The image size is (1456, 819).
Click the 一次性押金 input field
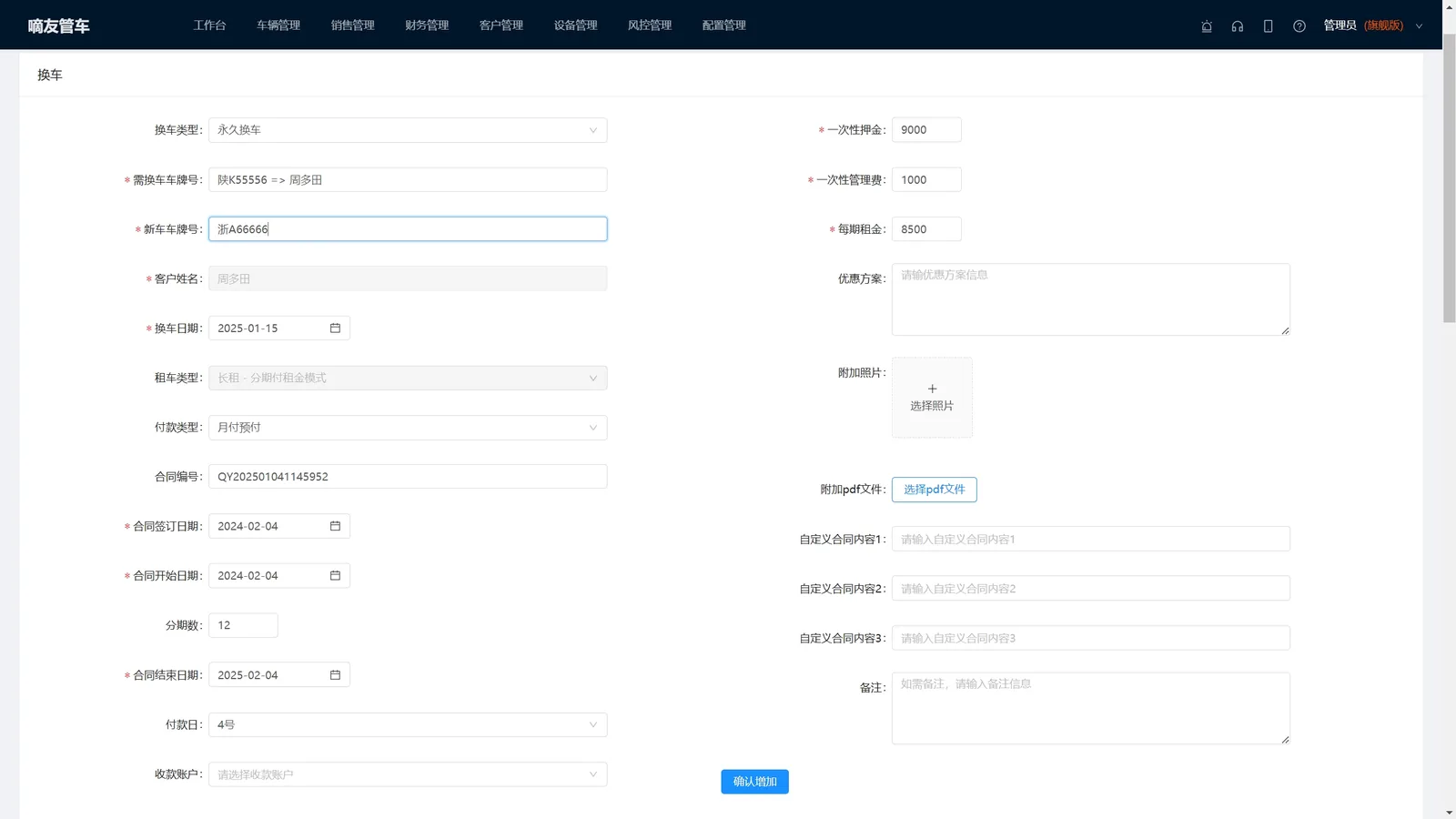pos(926,130)
